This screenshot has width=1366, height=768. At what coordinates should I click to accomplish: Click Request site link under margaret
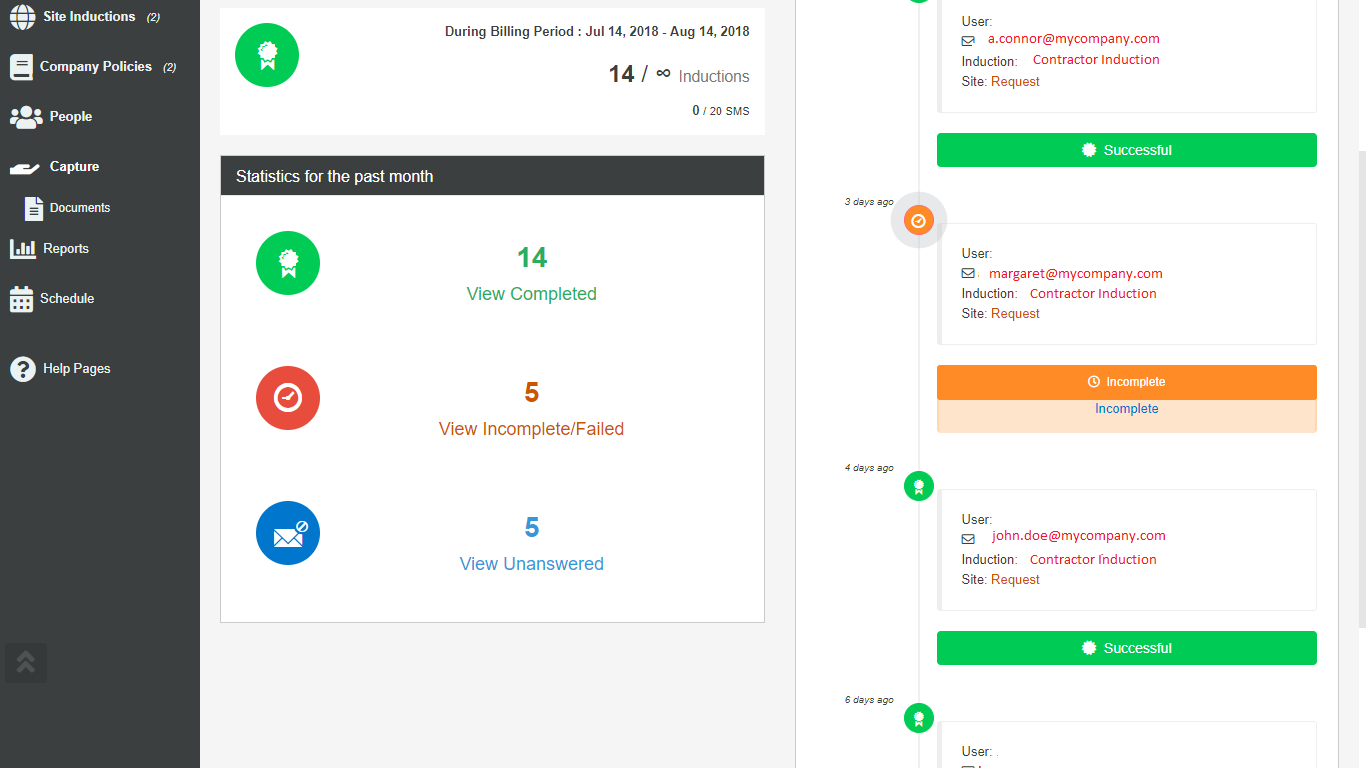pos(1015,314)
